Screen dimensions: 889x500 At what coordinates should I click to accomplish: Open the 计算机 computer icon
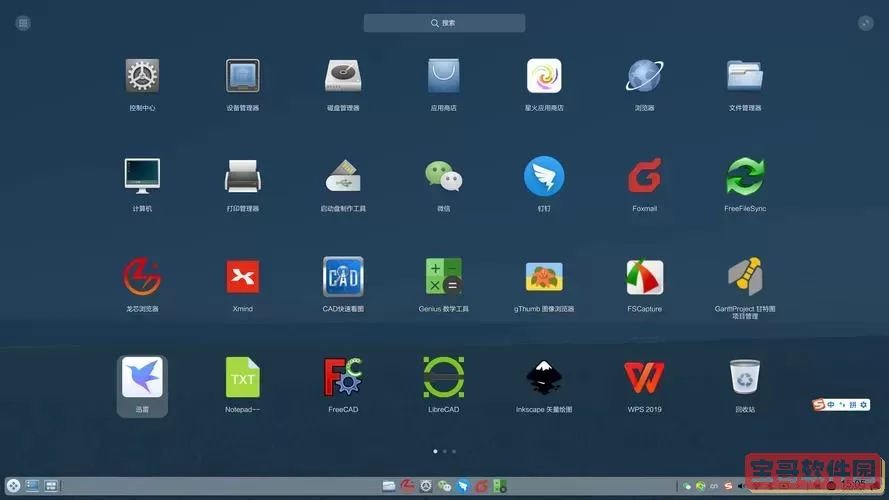pyautogui.click(x=142, y=176)
